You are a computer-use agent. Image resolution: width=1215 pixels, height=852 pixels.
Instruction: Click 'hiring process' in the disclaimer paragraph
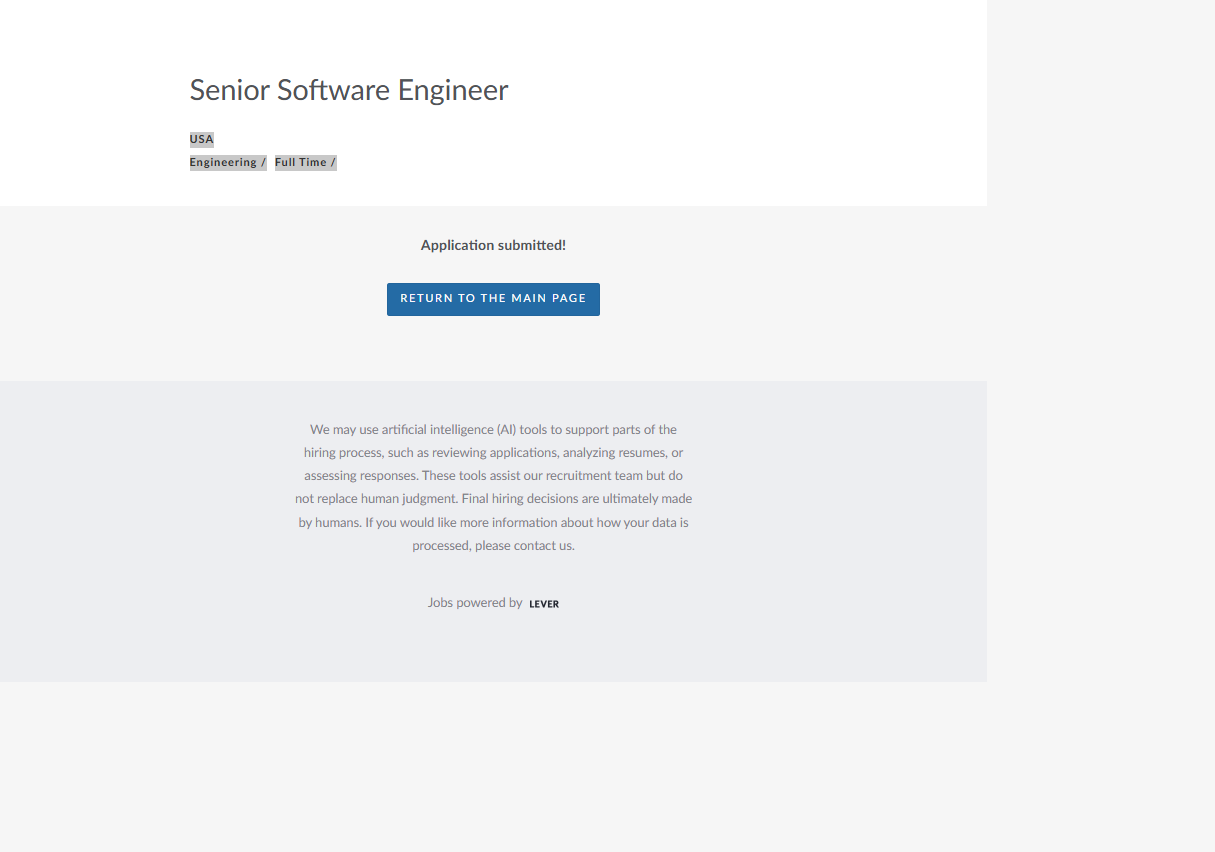click(343, 453)
